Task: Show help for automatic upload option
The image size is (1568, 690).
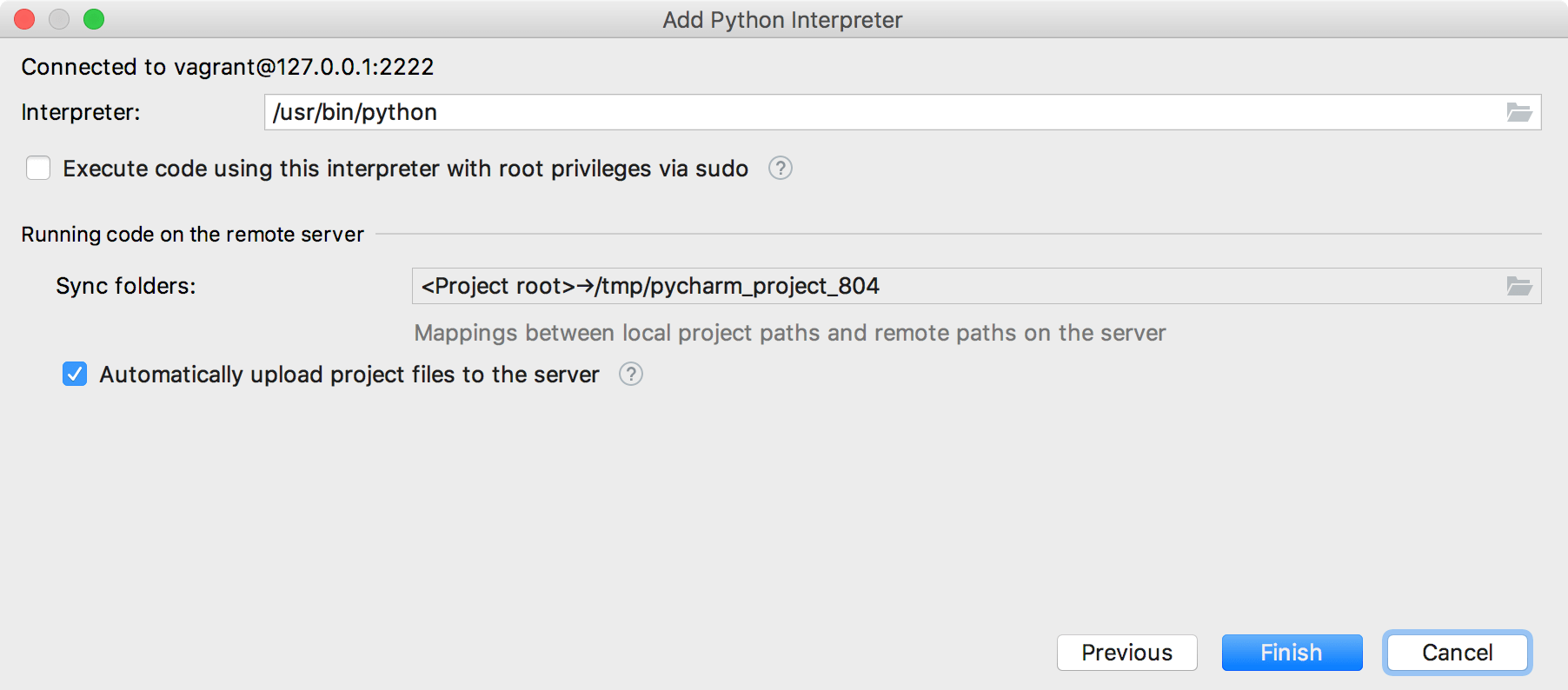Action: [x=630, y=374]
